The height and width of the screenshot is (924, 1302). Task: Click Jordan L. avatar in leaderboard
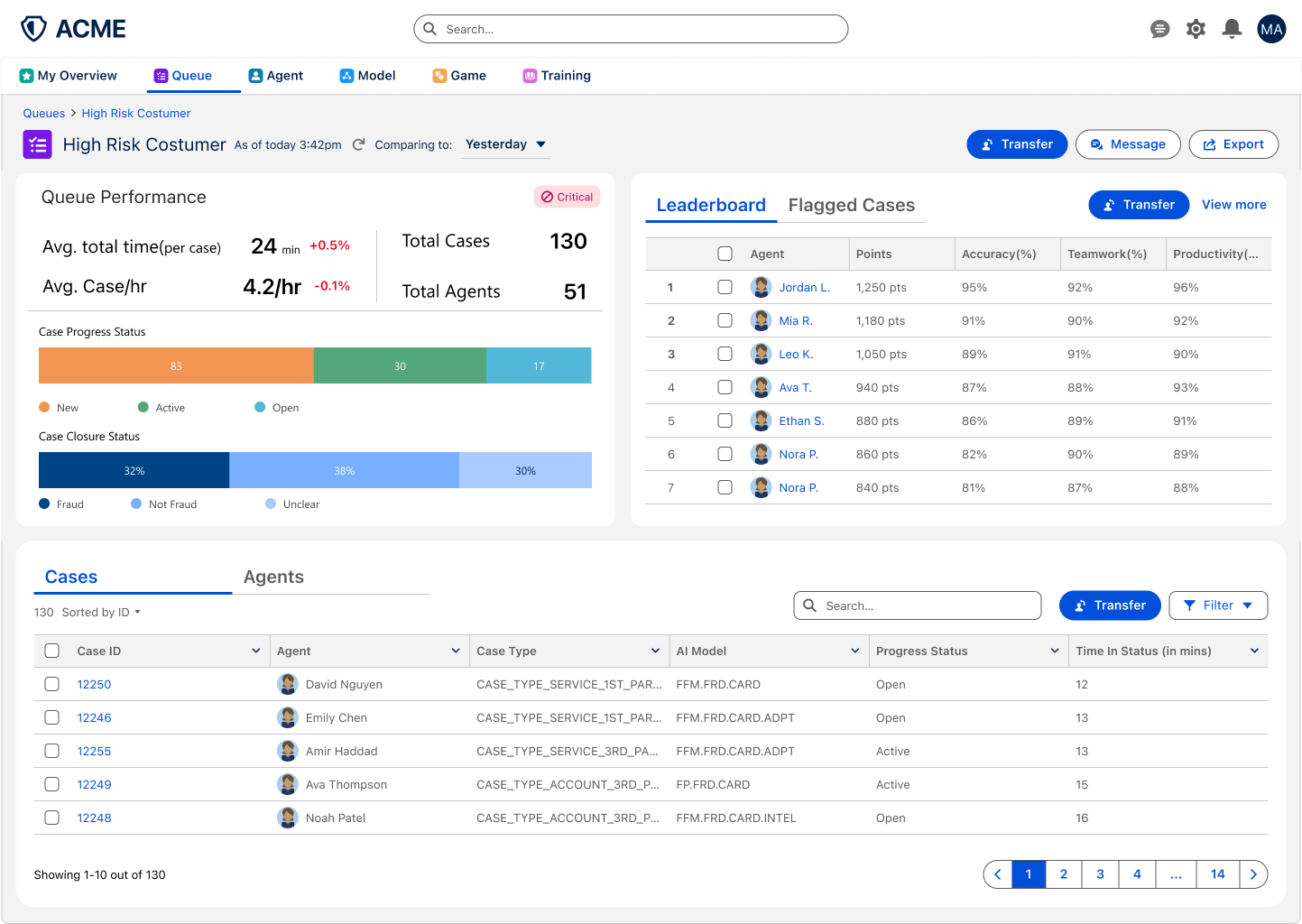(x=761, y=287)
